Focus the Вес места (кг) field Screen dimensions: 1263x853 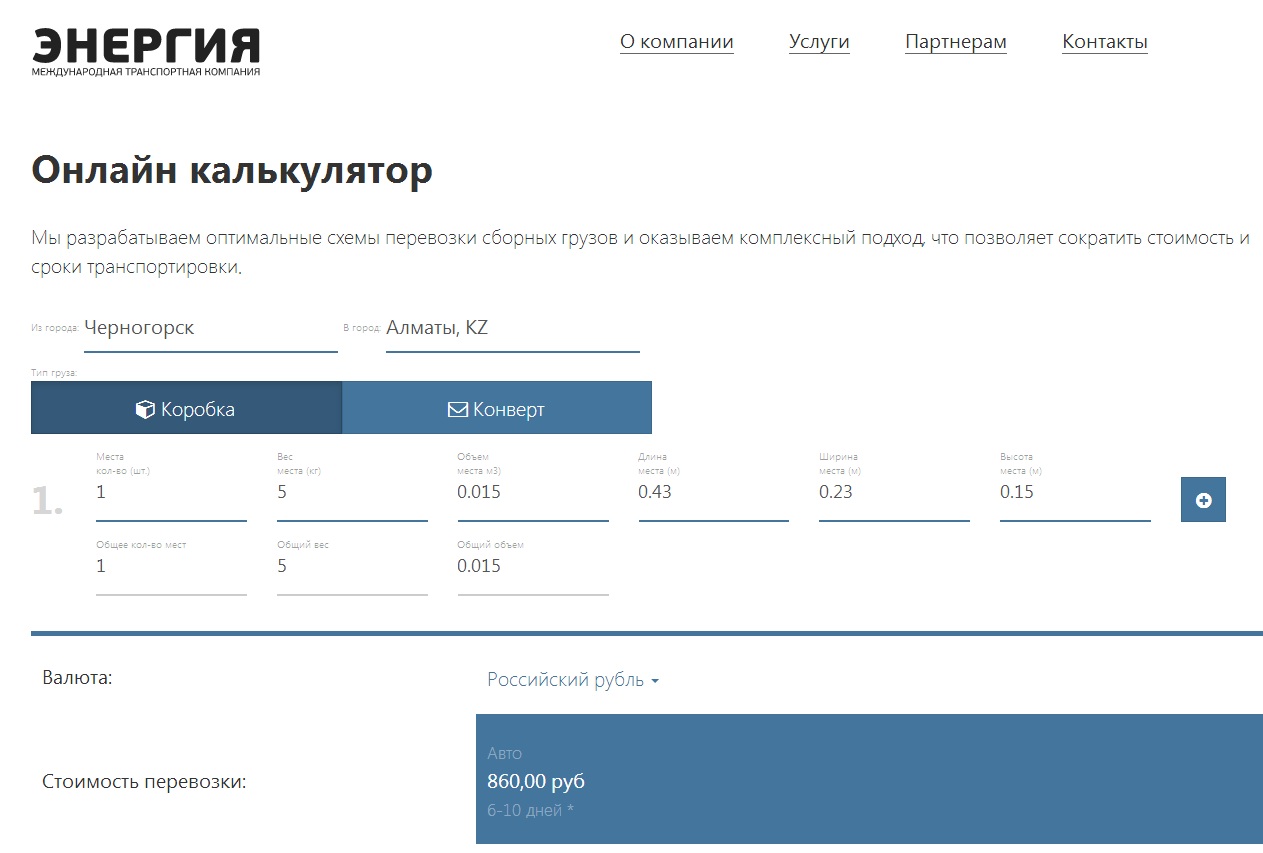click(x=352, y=493)
